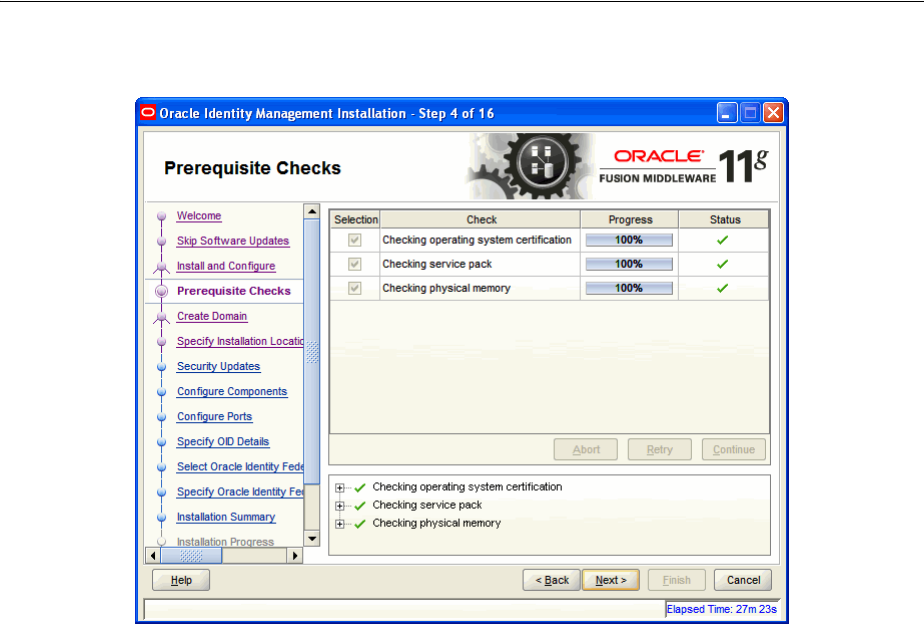Toggle checkbox for operating system certification check
Image resolution: width=924 pixels, height=624 pixels.
[x=355, y=240]
